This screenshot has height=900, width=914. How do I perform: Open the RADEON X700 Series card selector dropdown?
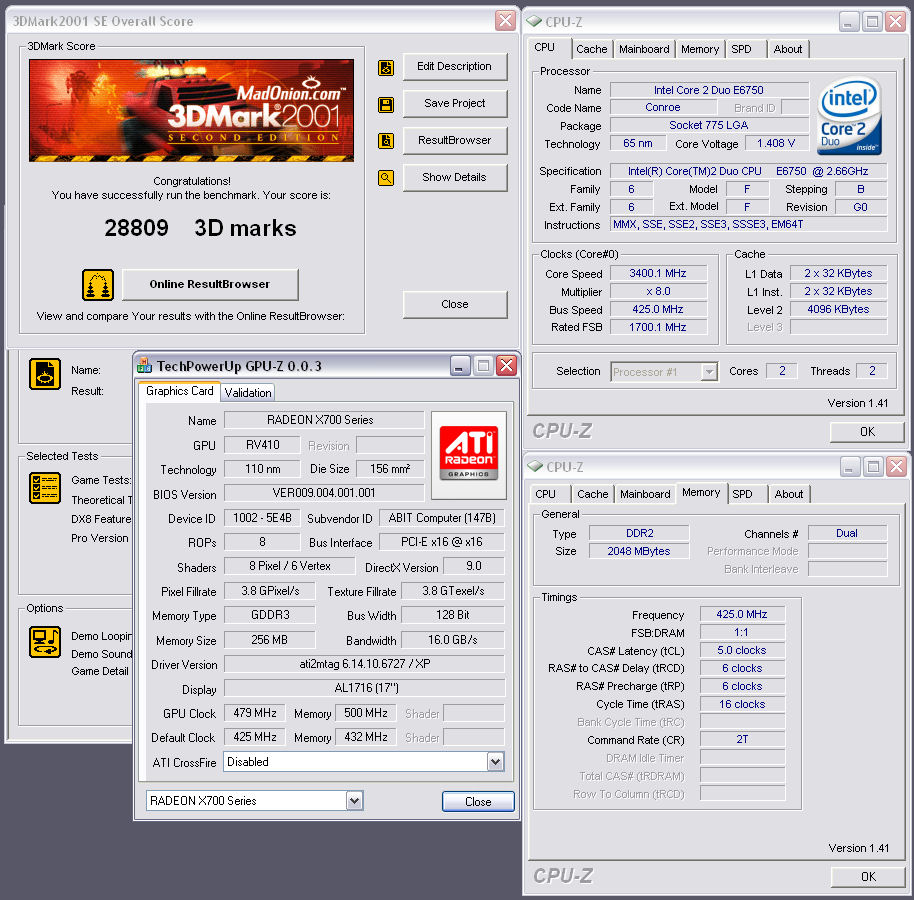(354, 801)
